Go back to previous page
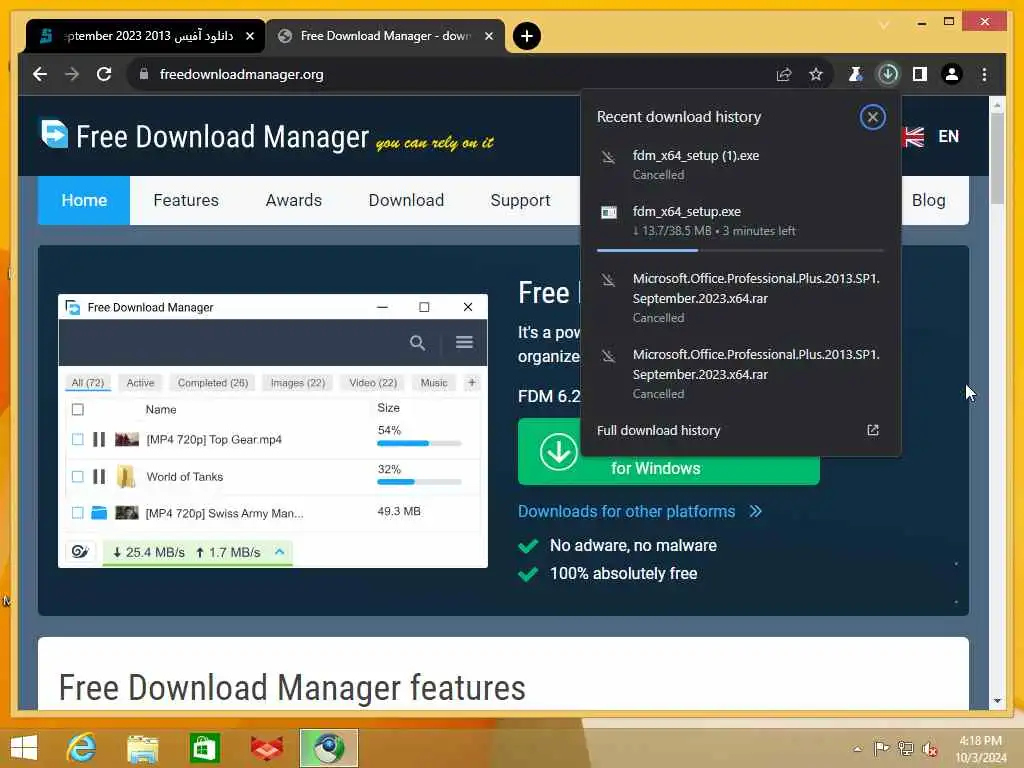Image resolution: width=1024 pixels, height=768 pixels. pyautogui.click(x=40, y=74)
